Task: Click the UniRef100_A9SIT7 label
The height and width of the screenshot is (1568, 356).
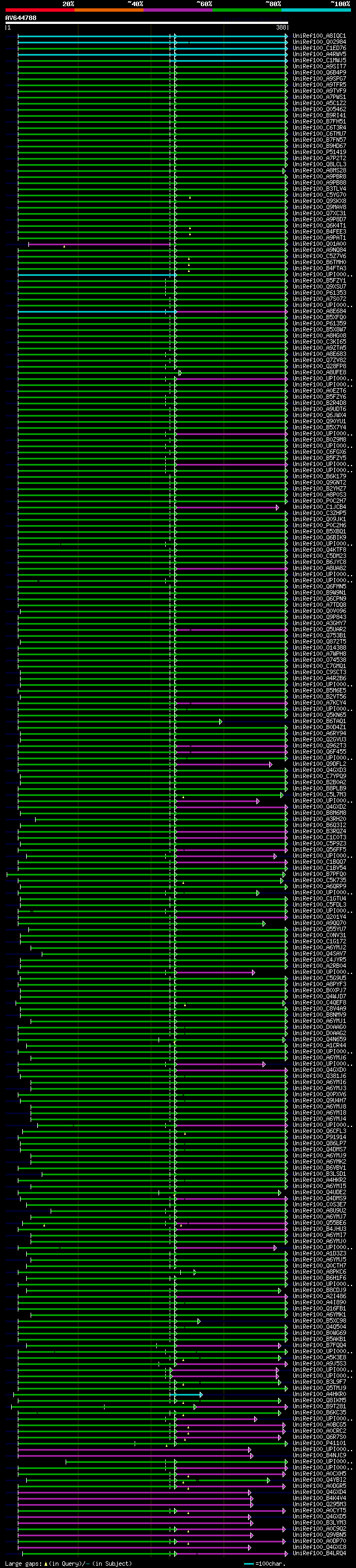Action: [319, 66]
